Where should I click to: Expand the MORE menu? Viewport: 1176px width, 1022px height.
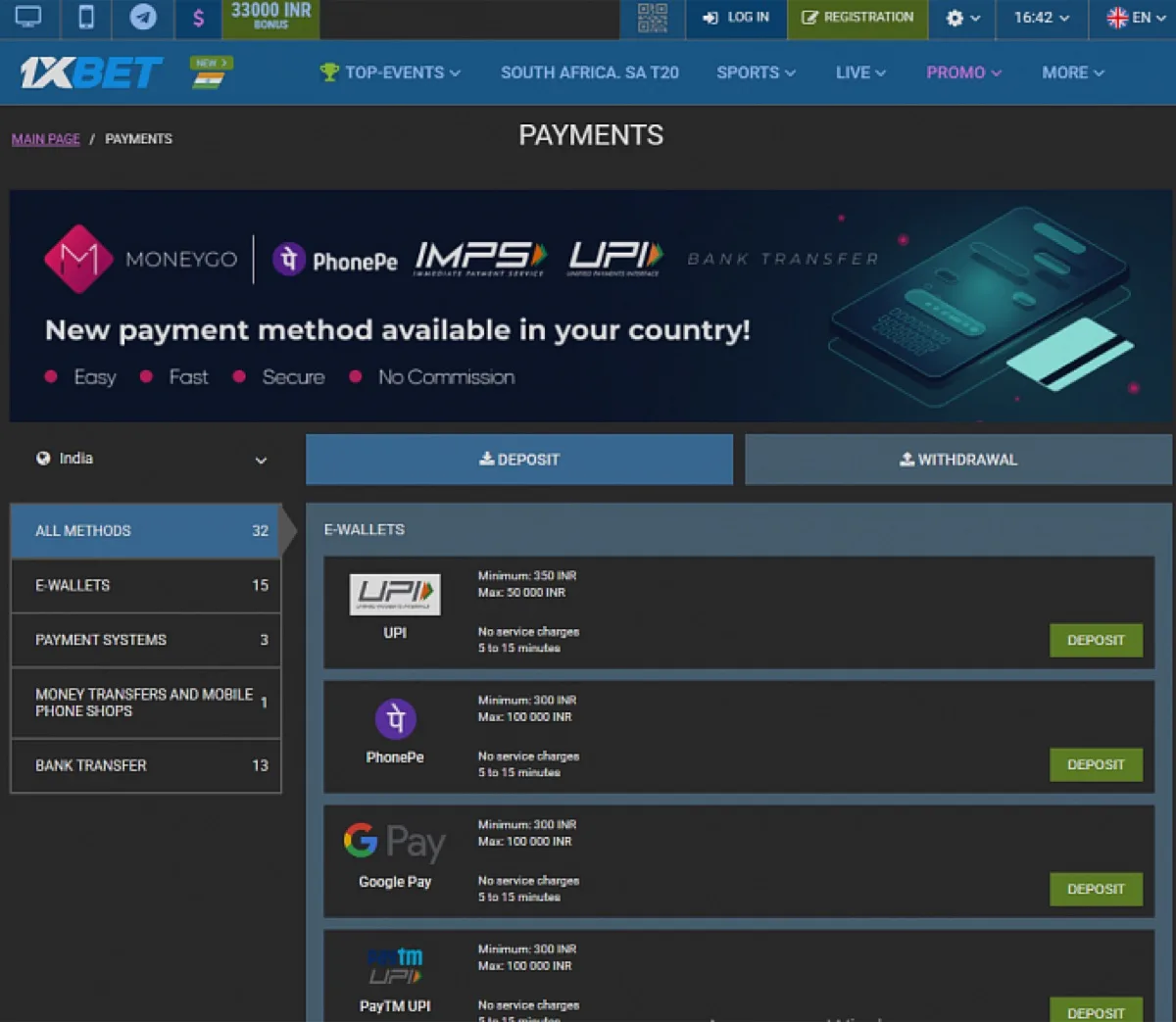point(1073,73)
